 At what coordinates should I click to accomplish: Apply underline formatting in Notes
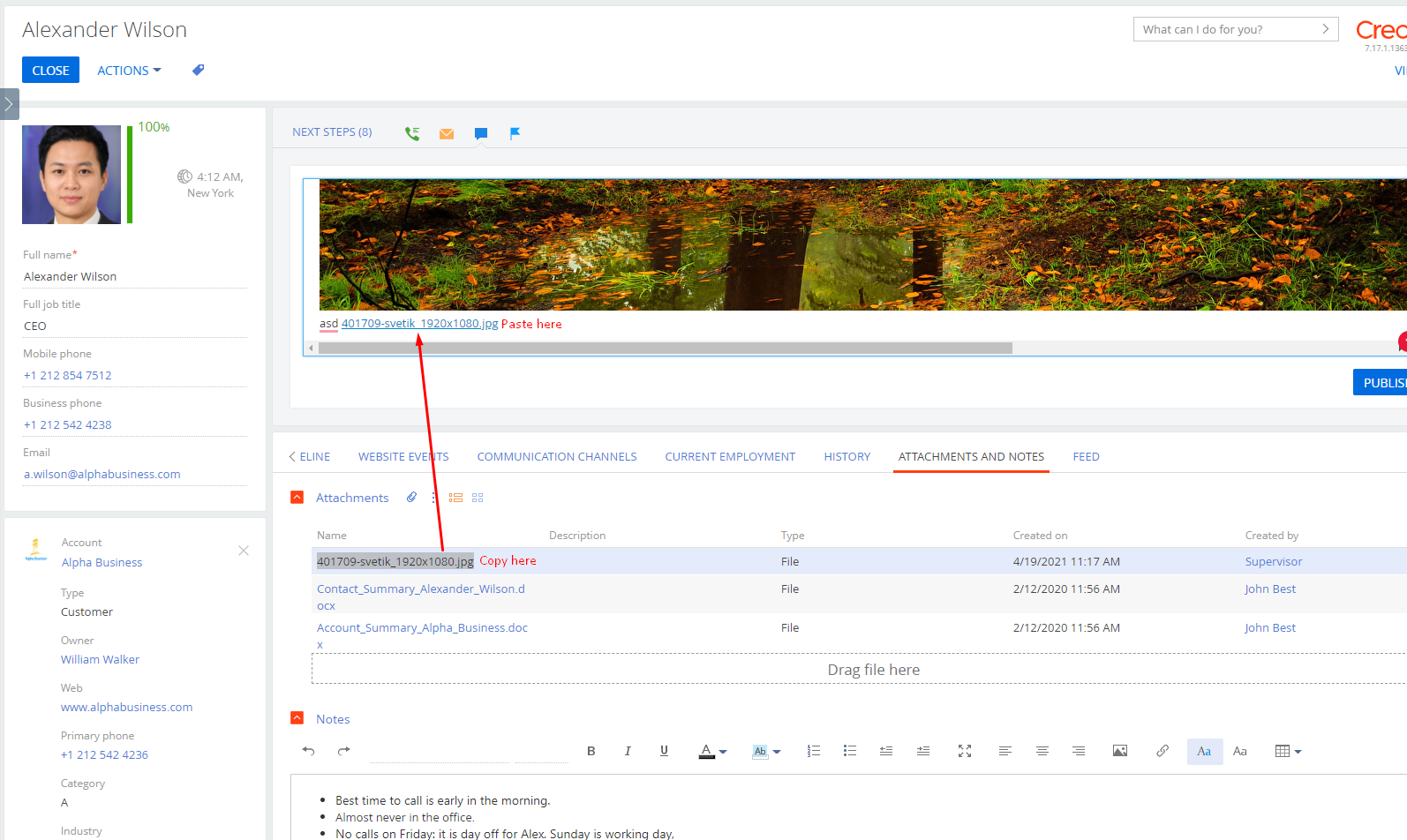click(x=664, y=751)
